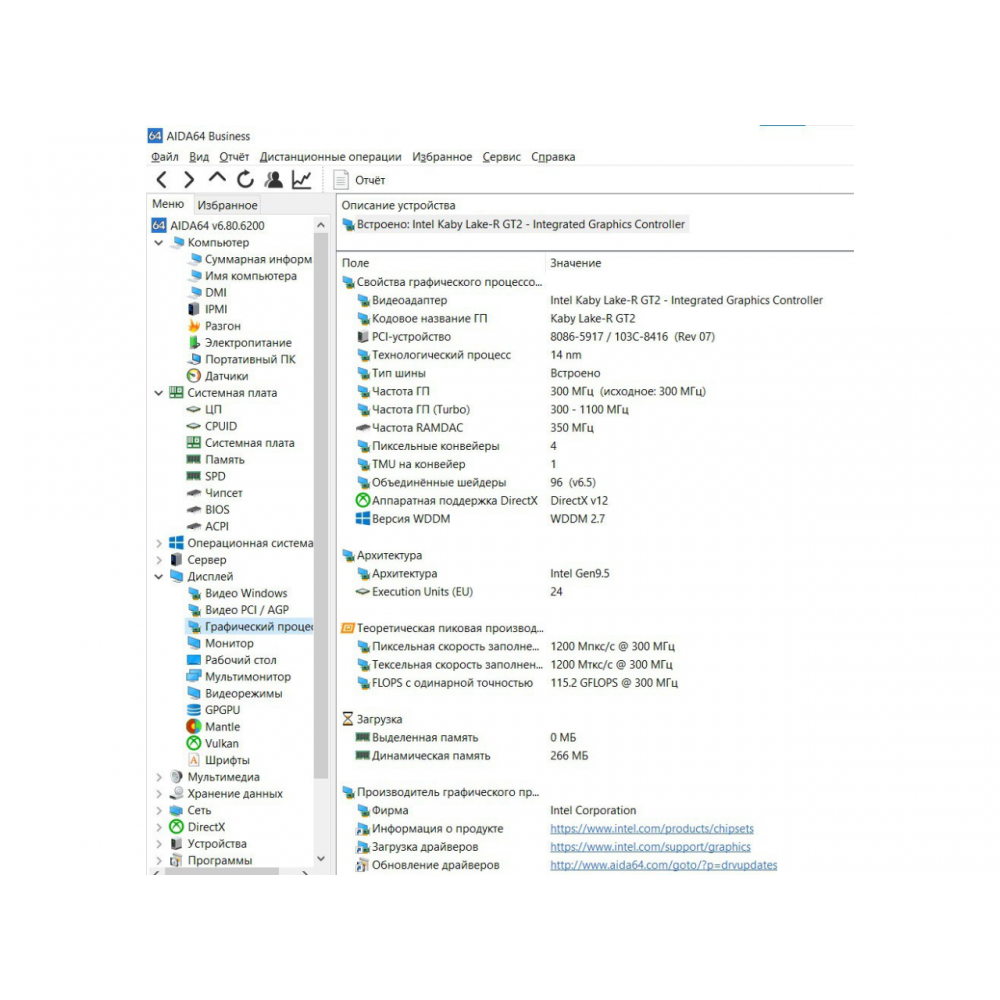Viewport: 1000px width, 1000px height.
Task: Collapse the Компьютер tree node
Action: point(159,242)
